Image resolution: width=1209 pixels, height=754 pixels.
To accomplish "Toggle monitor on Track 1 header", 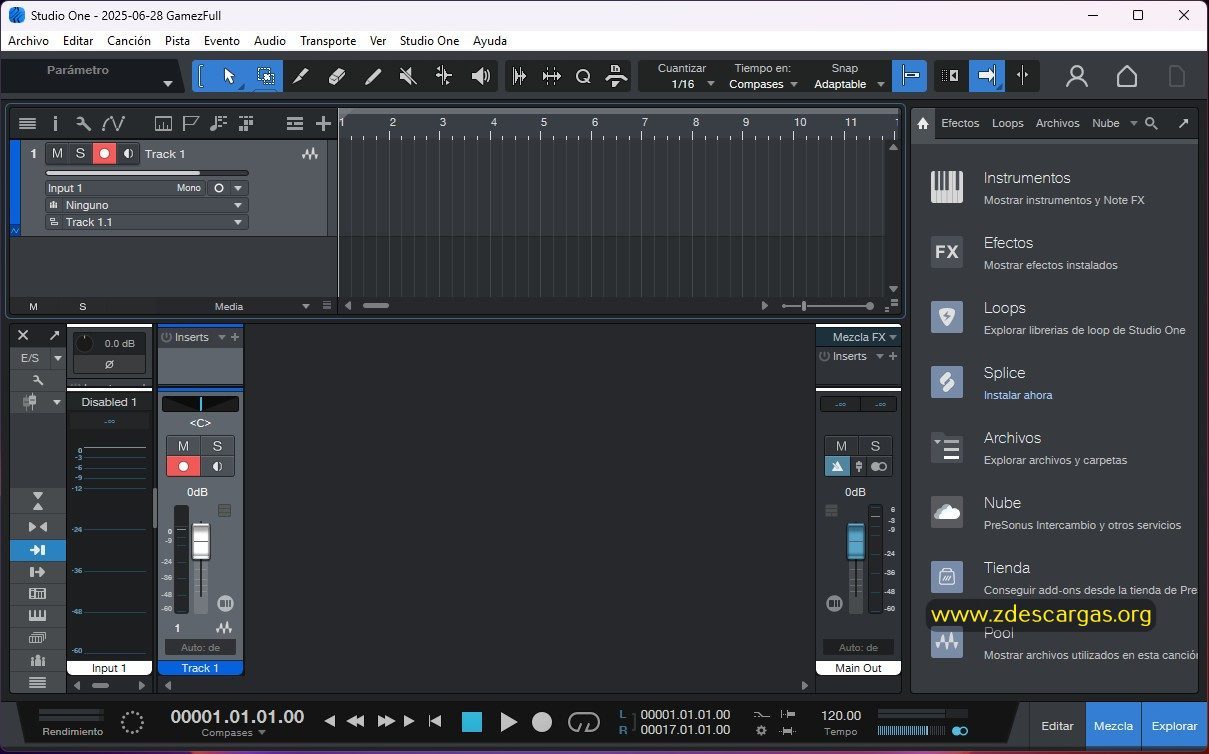I will [x=128, y=153].
